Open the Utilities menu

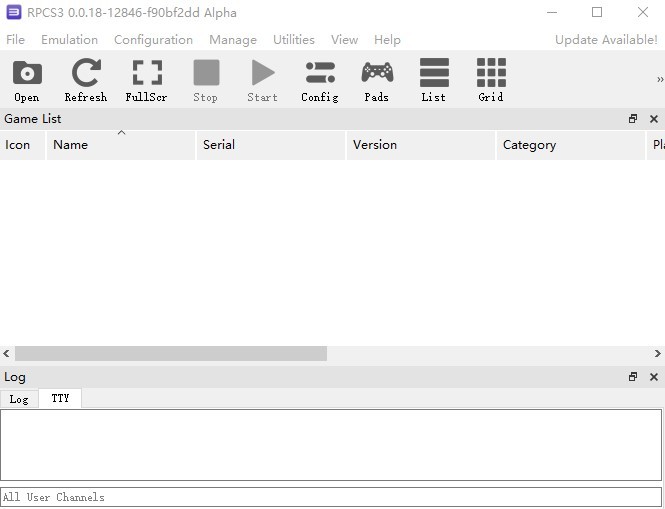click(293, 40)
